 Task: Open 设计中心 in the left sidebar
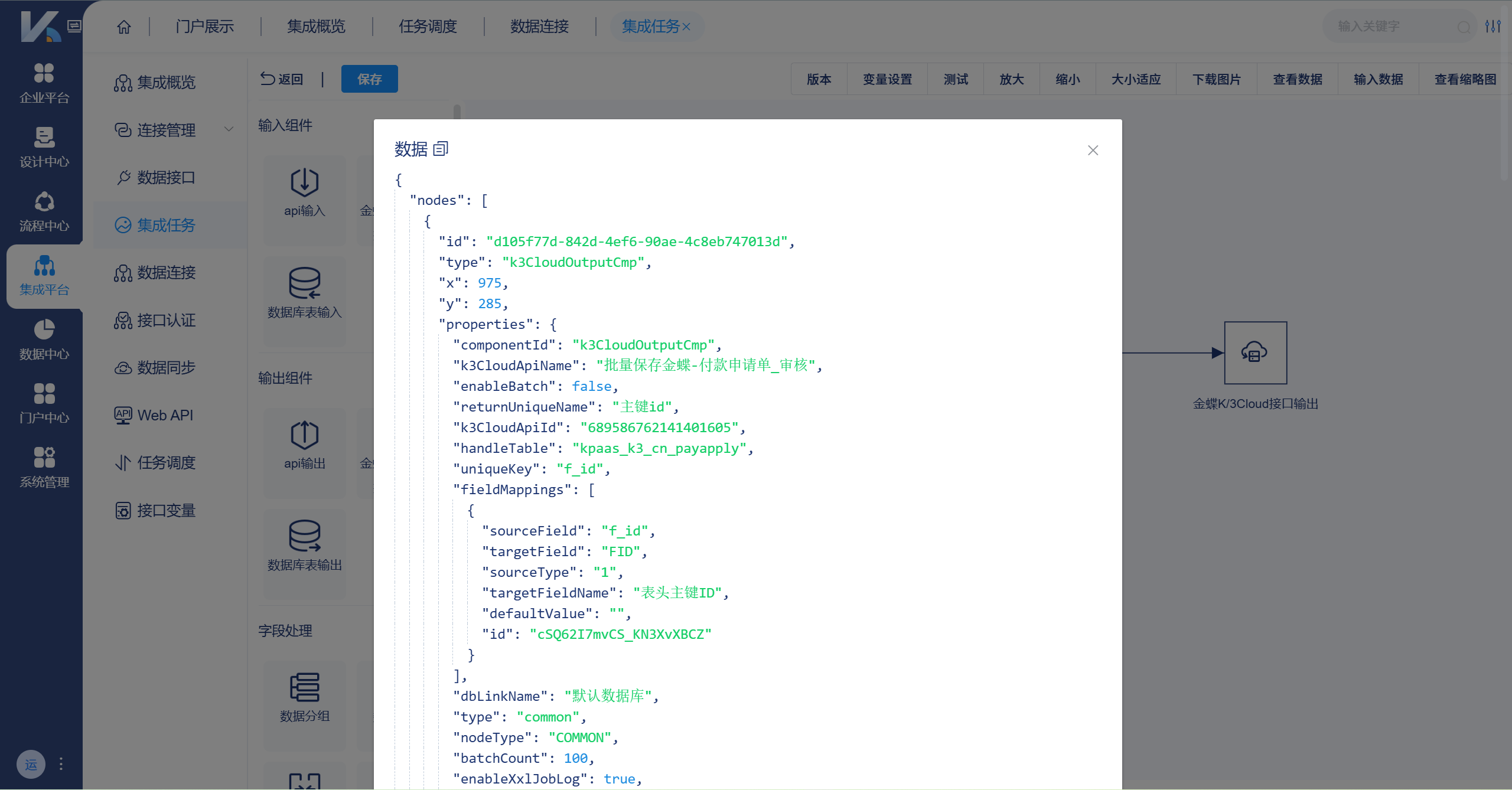point(44,147)
